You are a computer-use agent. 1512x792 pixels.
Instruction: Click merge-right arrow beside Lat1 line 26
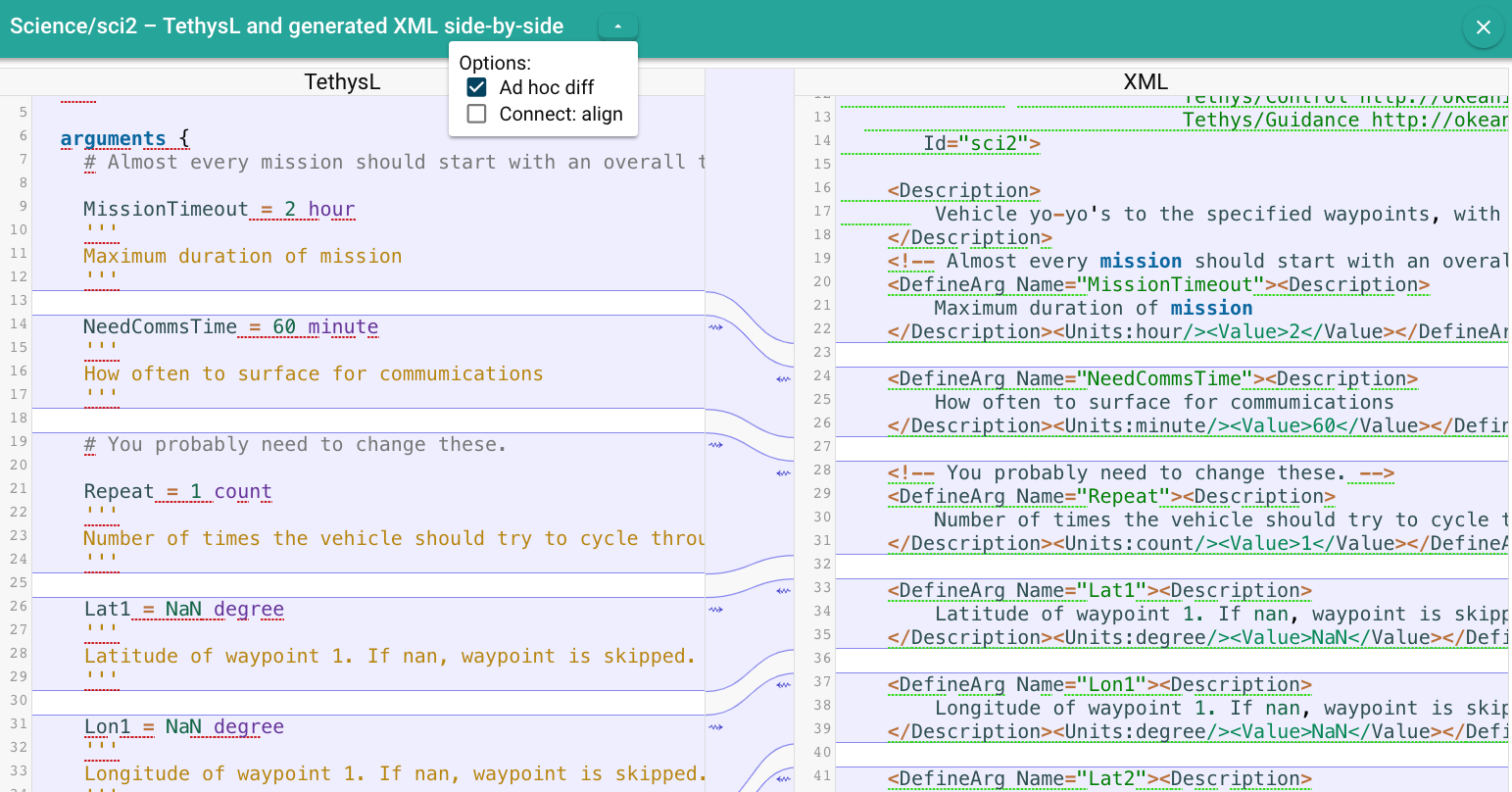[715, 610]
